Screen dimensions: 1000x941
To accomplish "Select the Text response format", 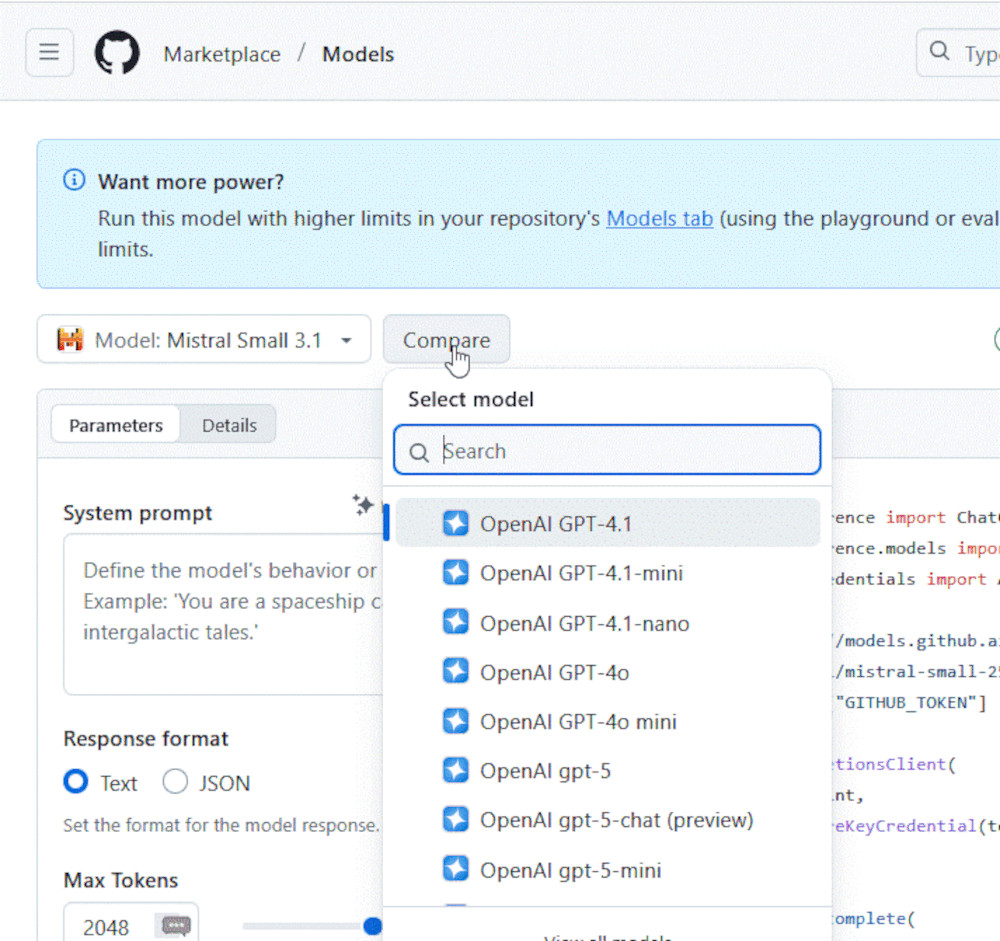I will click(x=76, y=783).
